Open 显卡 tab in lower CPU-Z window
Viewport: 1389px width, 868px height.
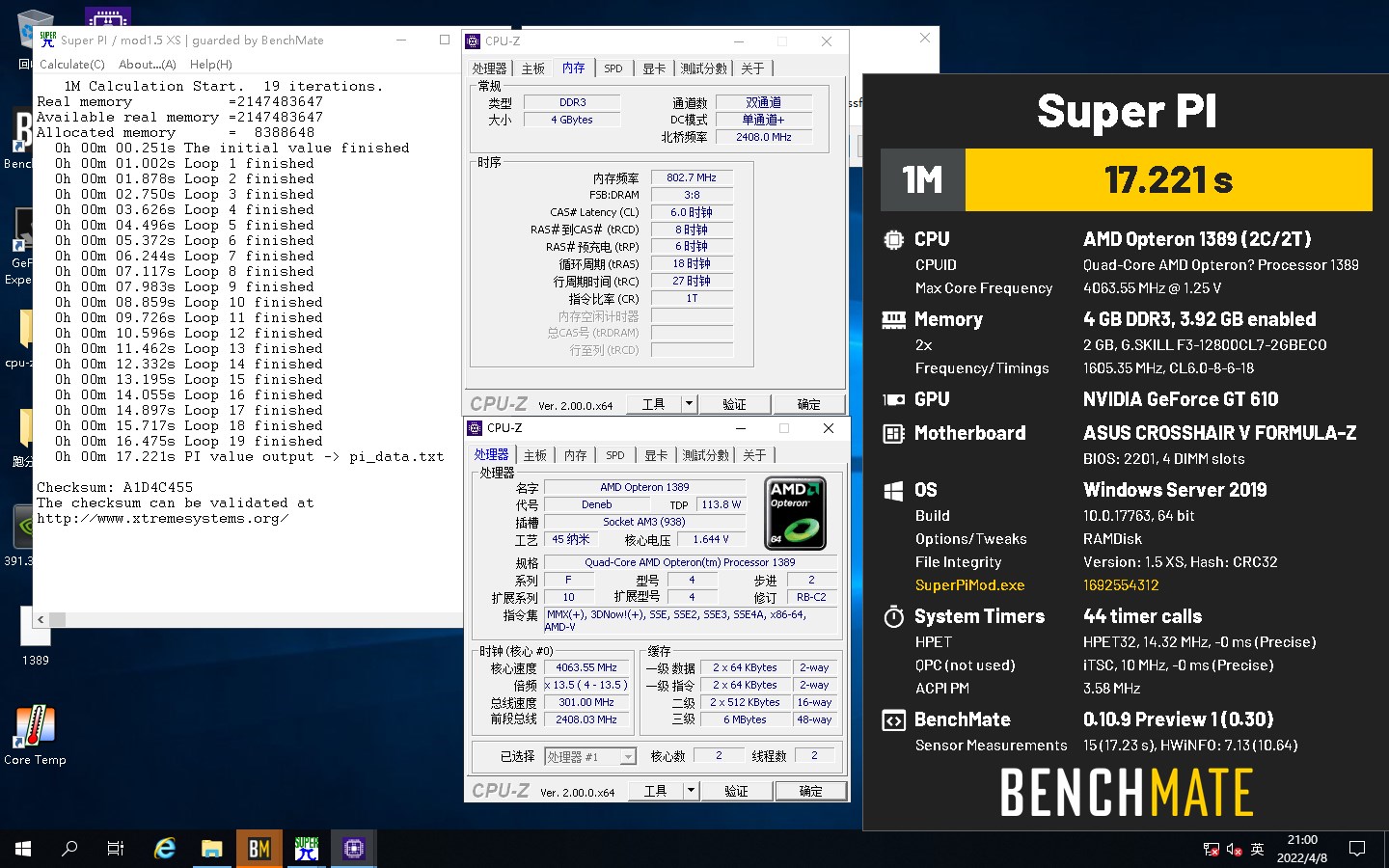[656, 455]
